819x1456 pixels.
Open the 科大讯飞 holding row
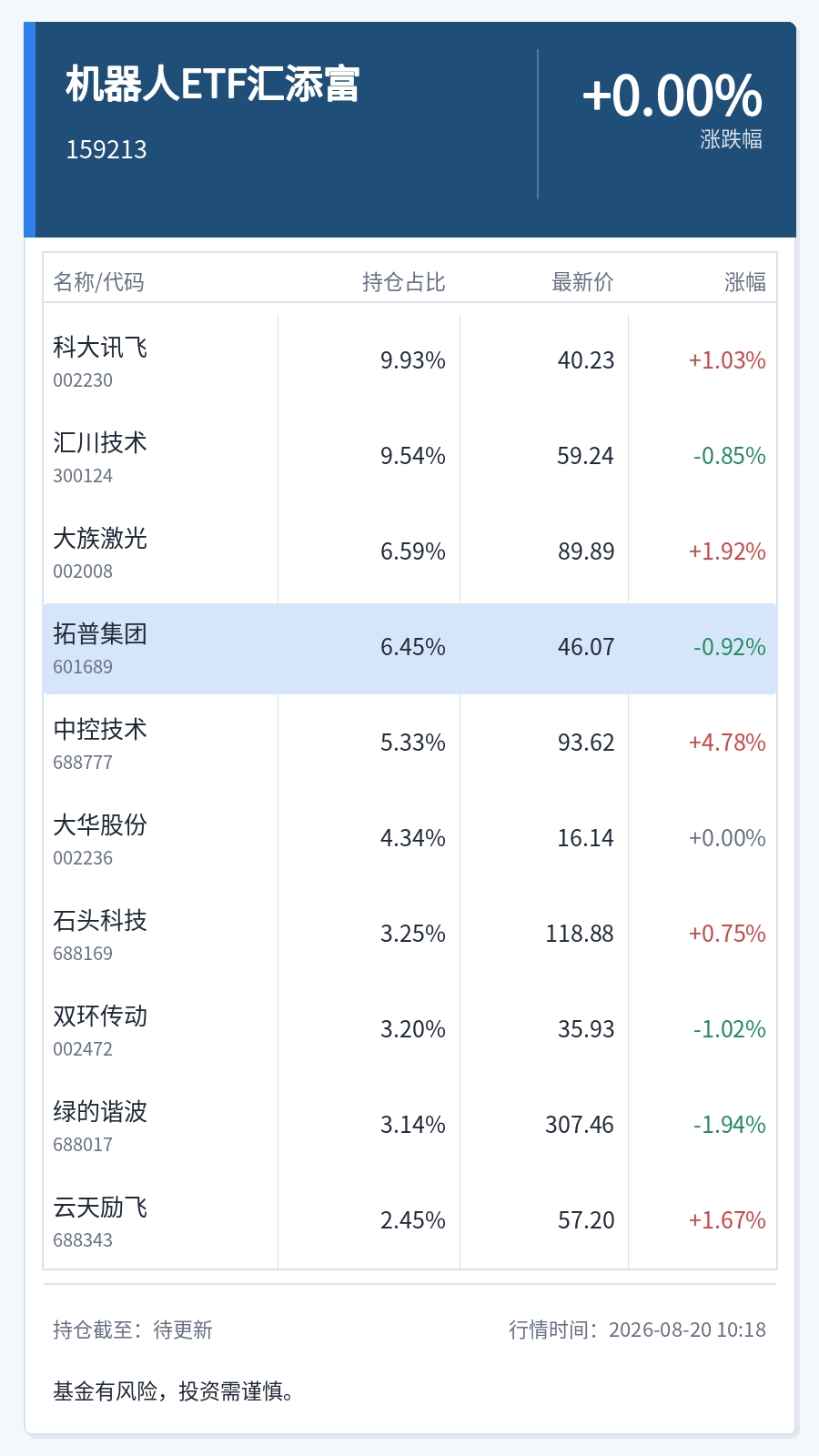pos(409,361)
